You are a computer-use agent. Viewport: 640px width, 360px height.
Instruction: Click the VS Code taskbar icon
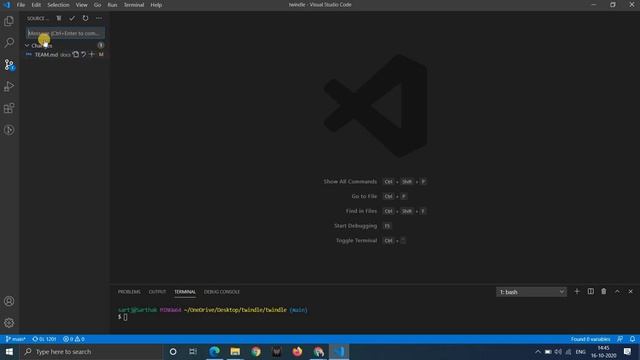pyautogui.click(x=339, y=351)
